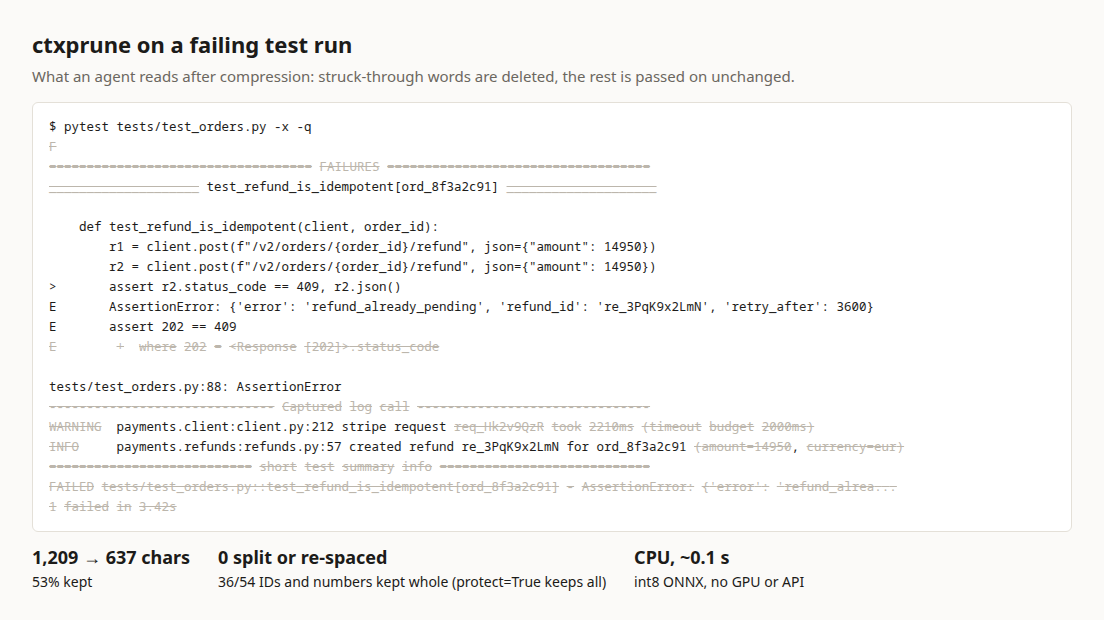This screenshot has width=1104, height=620.
Task: Click the subtitle beginning "What an agent reads after compression"
Action: click(x=413, y=77)
